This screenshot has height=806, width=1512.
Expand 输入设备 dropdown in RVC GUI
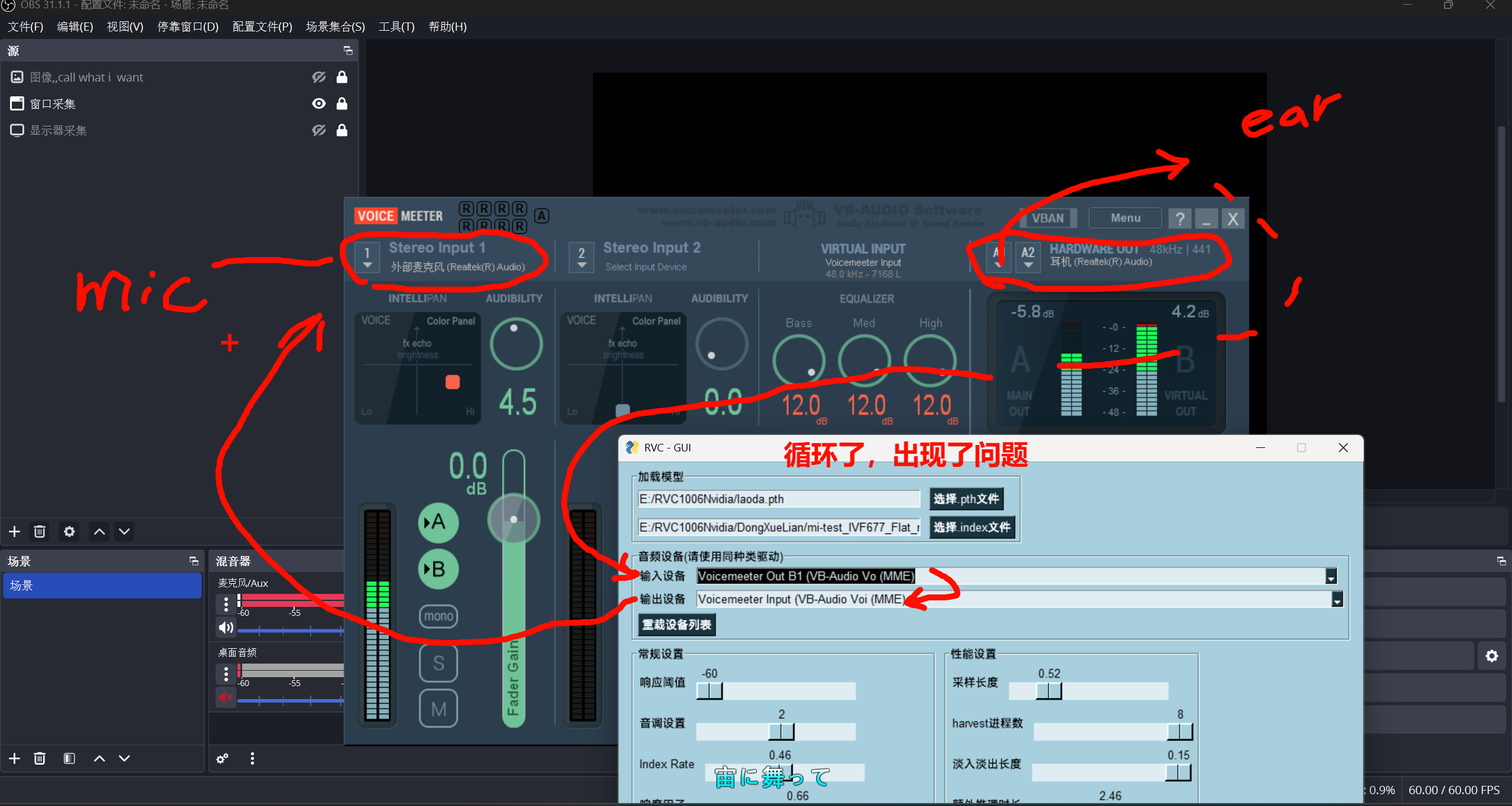(x=1331, y=576)
